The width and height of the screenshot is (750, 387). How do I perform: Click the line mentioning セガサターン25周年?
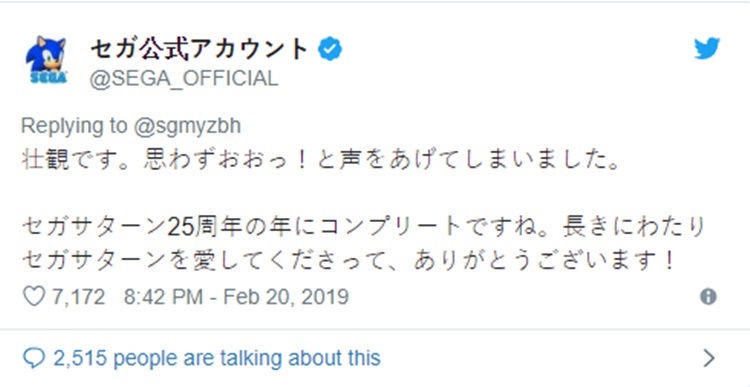[364, 227]
